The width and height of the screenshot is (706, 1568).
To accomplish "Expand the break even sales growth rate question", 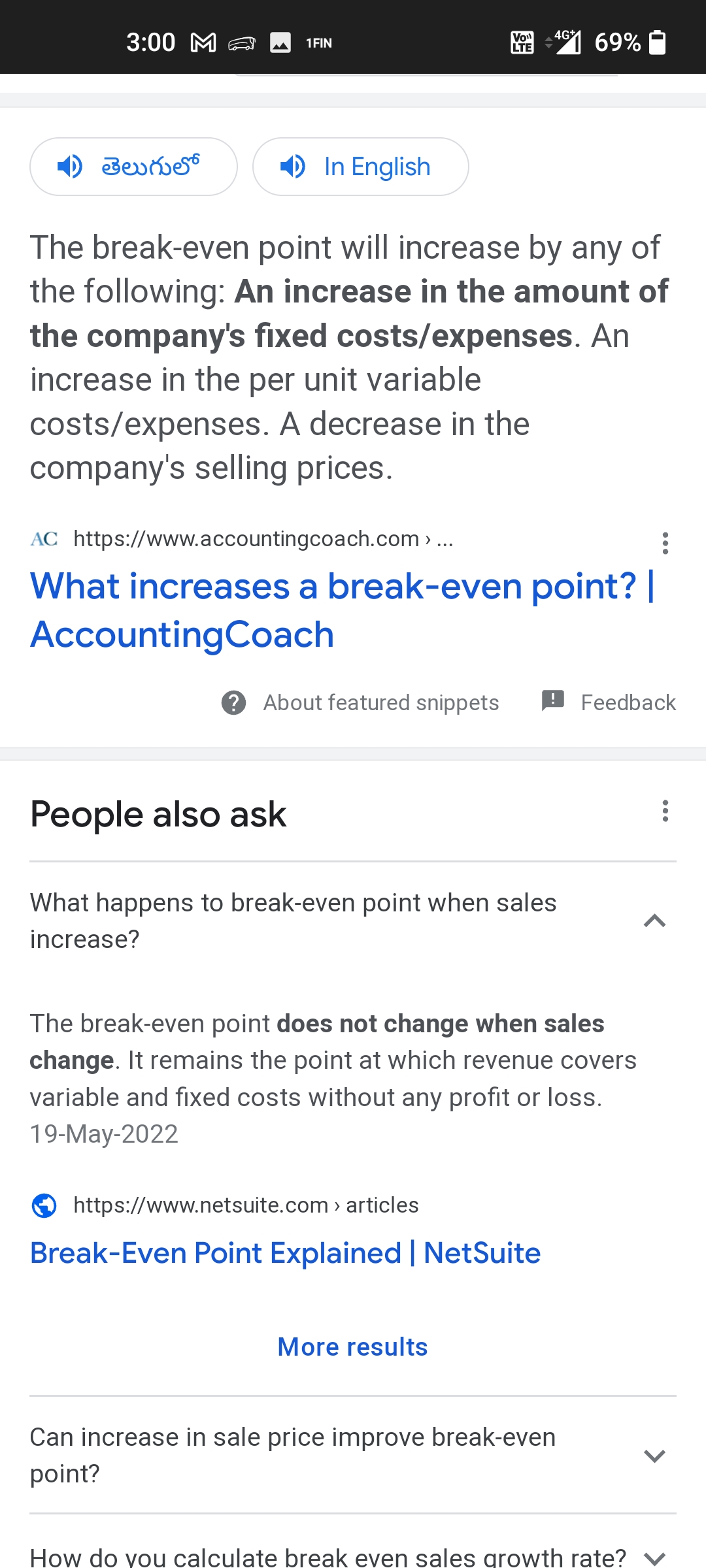I will click(654, 1558).
